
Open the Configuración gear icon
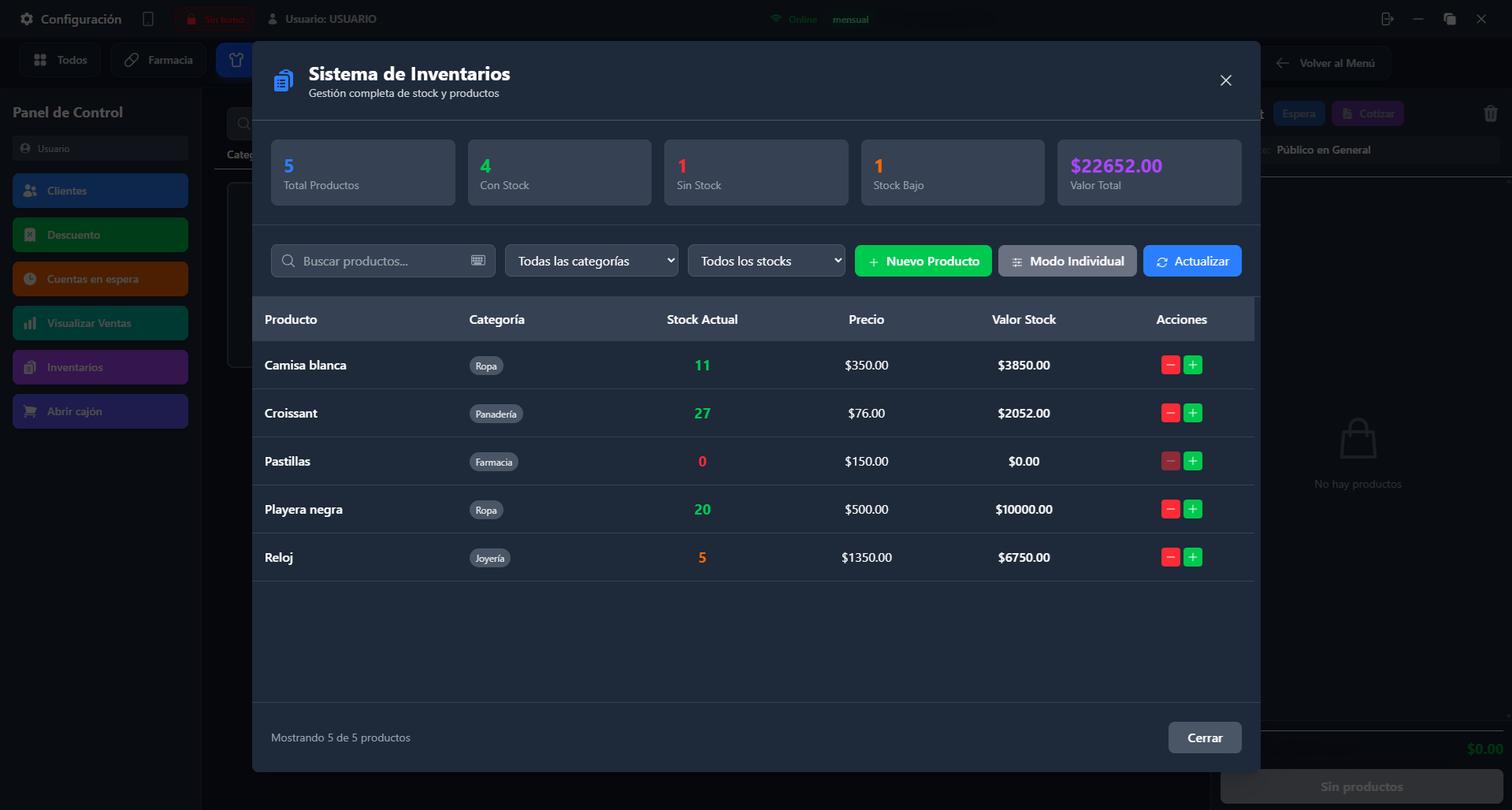coord(26,18)
